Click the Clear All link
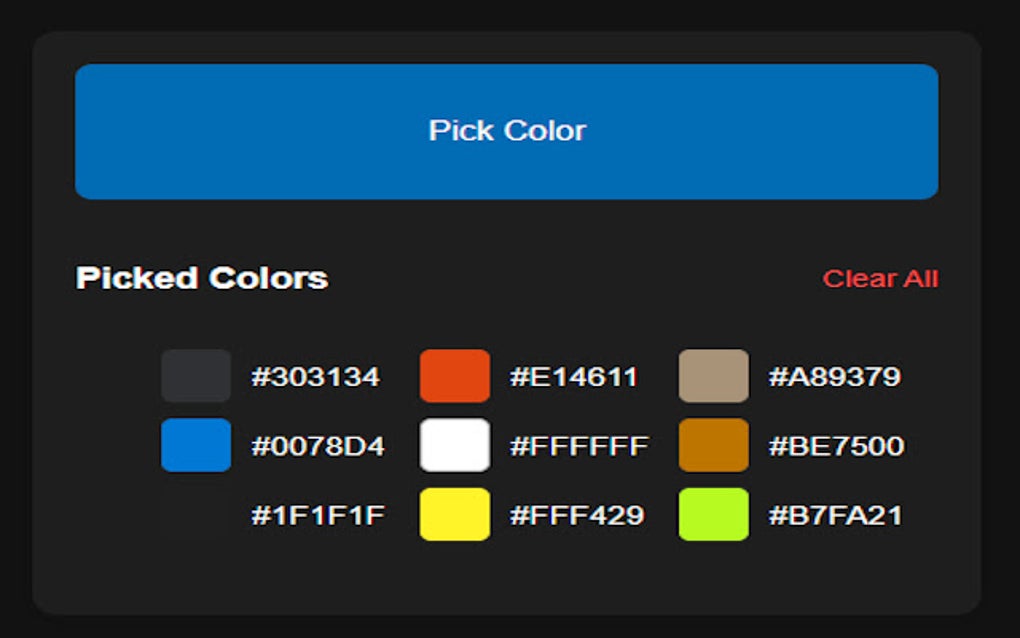1020x638 pixels. tap(881, 279)
